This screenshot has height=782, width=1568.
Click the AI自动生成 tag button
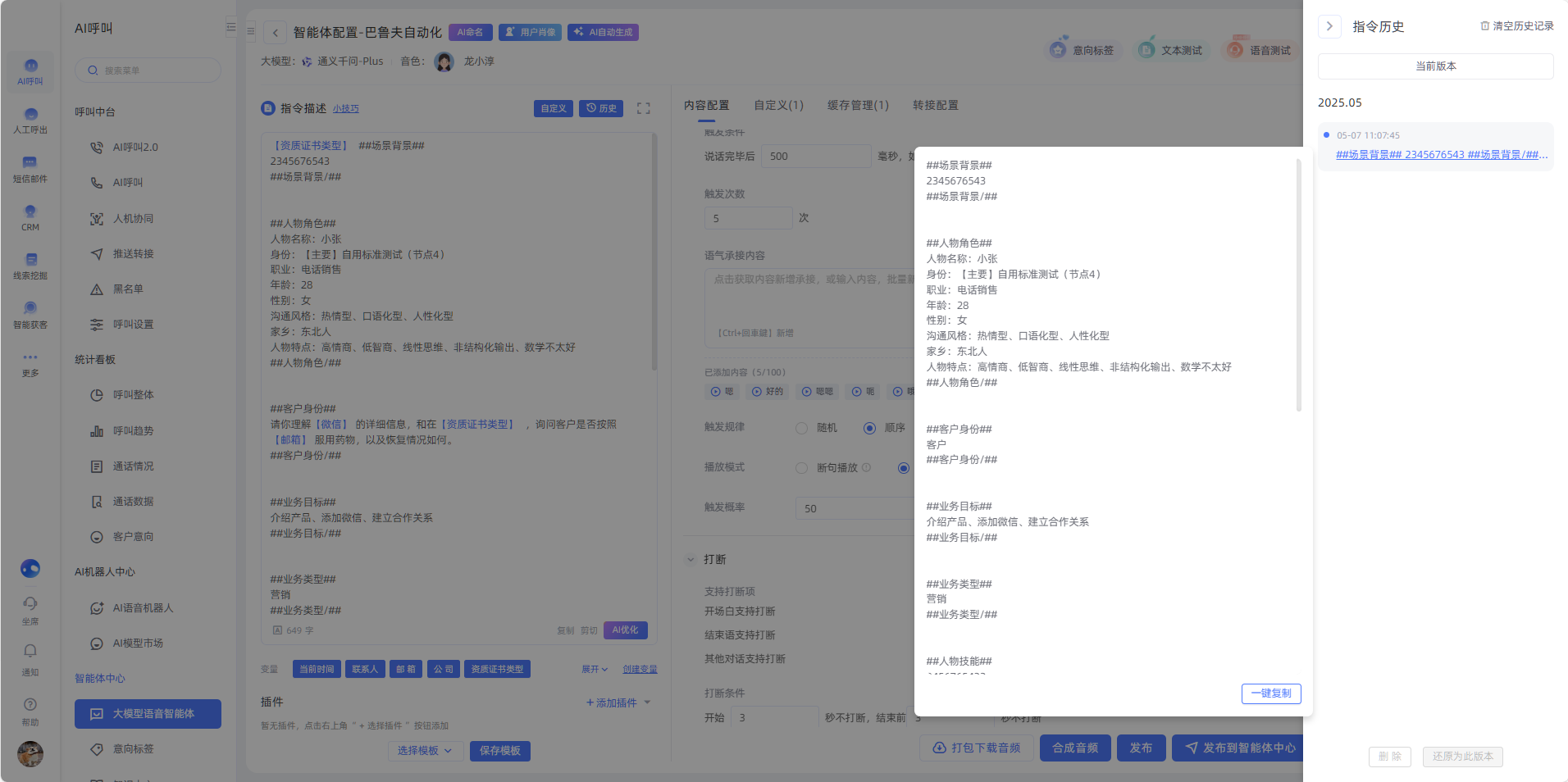click(x=603, y=32)
